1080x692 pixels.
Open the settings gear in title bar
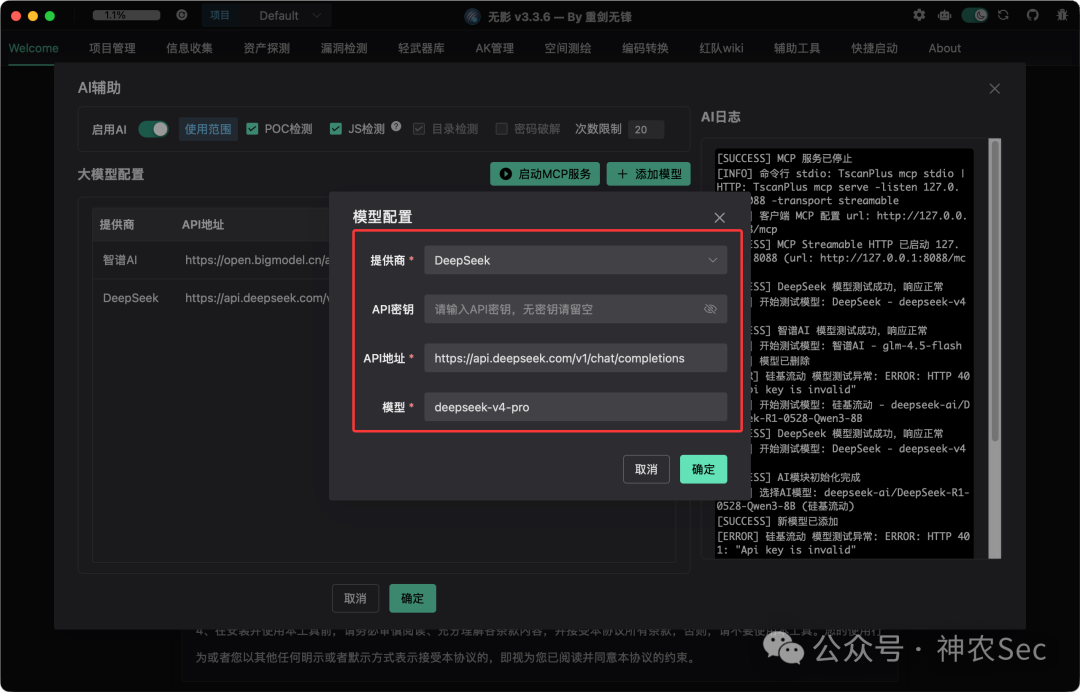tap(919, 15)
